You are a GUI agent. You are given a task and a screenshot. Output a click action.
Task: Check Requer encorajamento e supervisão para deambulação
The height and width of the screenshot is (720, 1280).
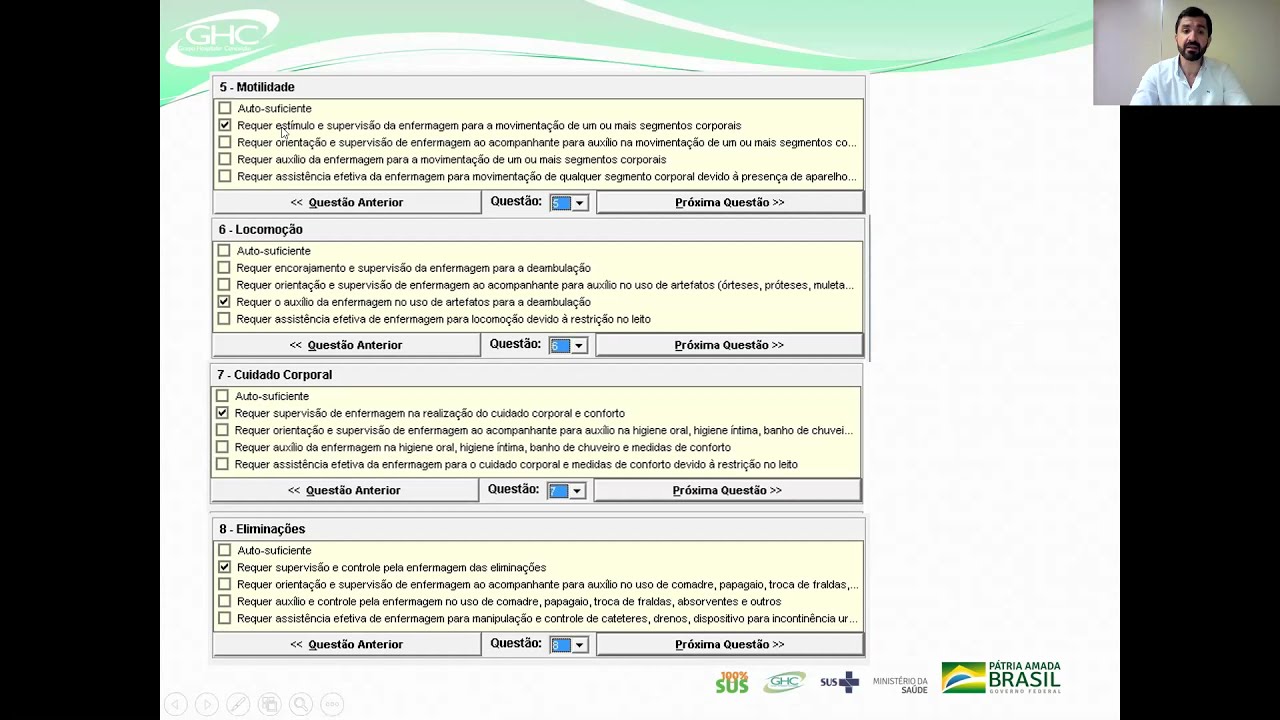[x=224, y=268]
